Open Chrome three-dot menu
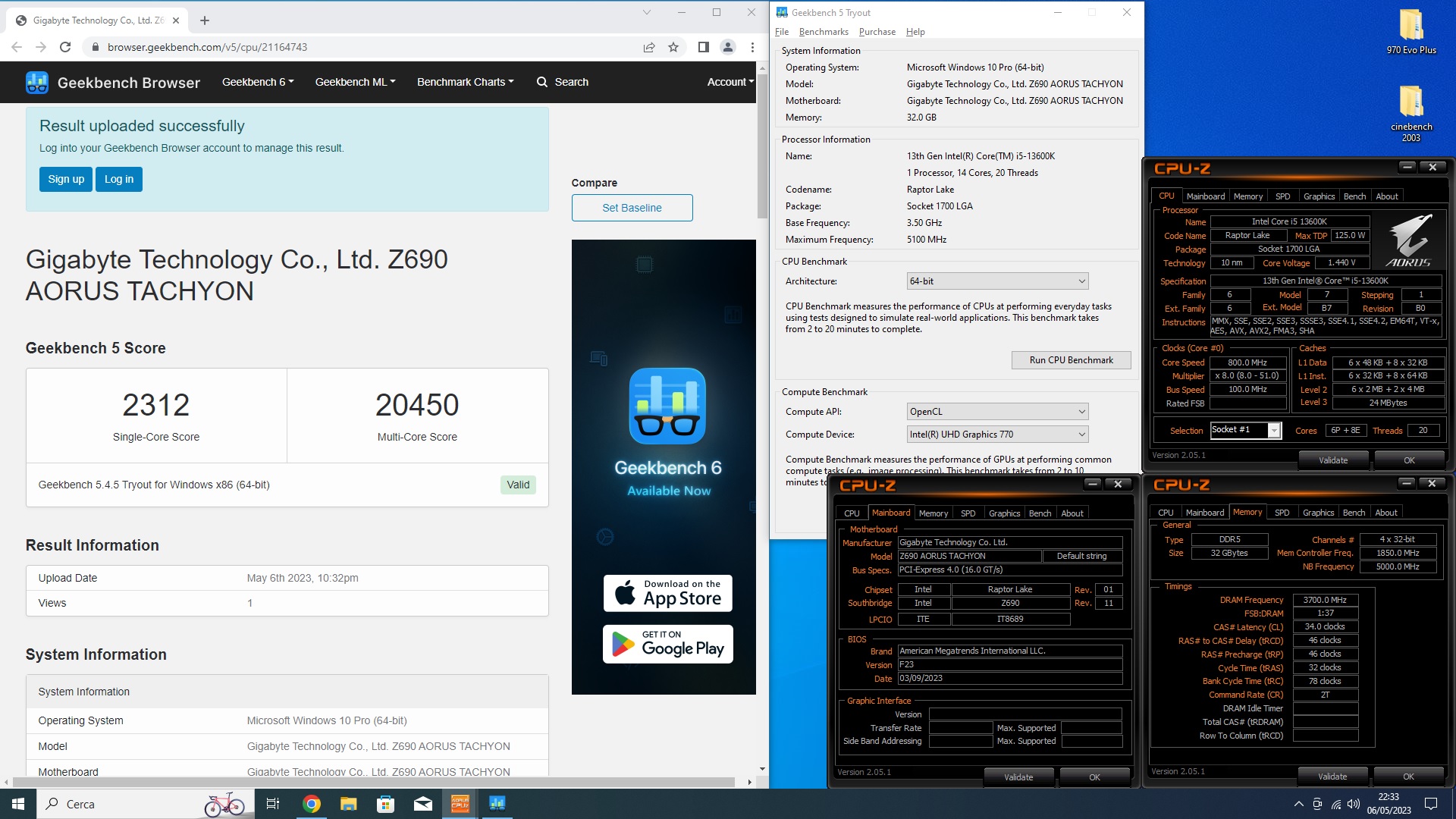This screenshot has height=819, width=1456. (752, 47)
